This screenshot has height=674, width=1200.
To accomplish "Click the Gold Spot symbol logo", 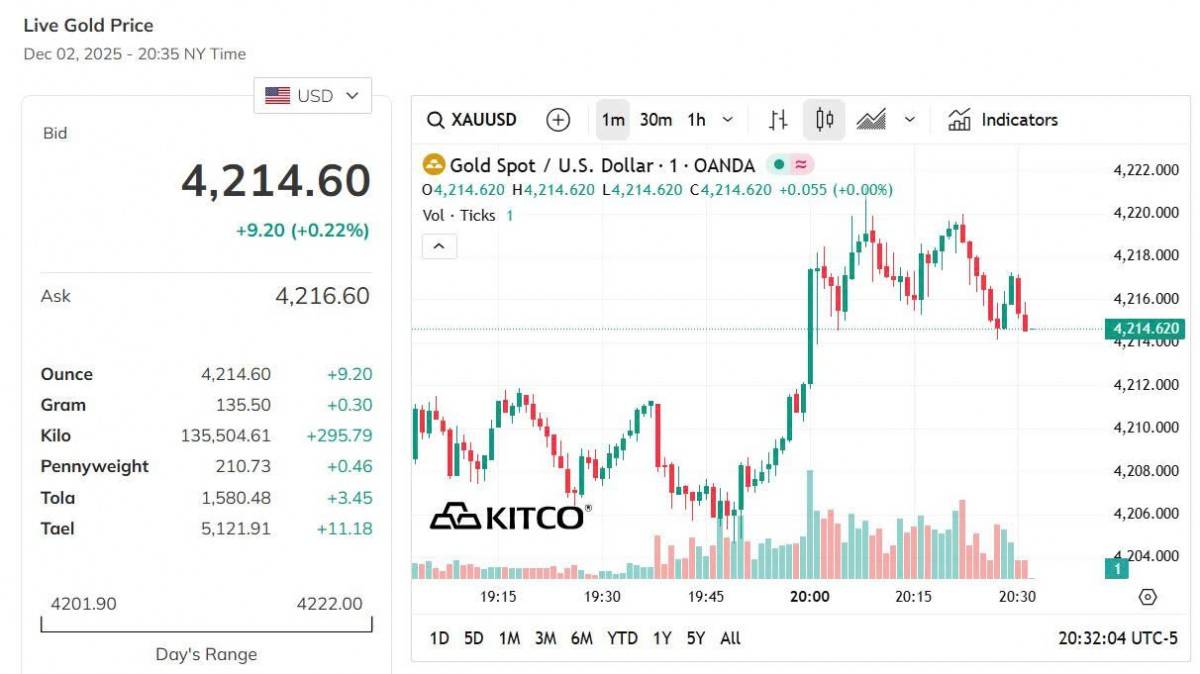I will 434,165.
